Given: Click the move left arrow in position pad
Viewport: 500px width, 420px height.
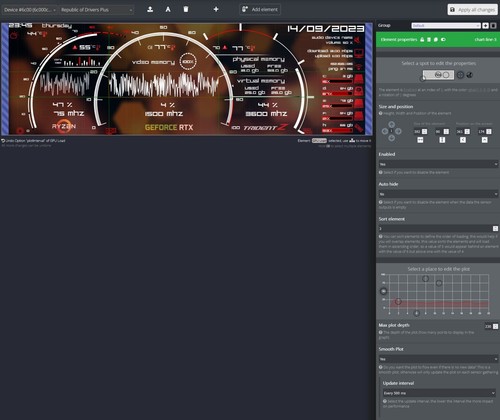Looking at the screenshot, I should click(385, 131).
